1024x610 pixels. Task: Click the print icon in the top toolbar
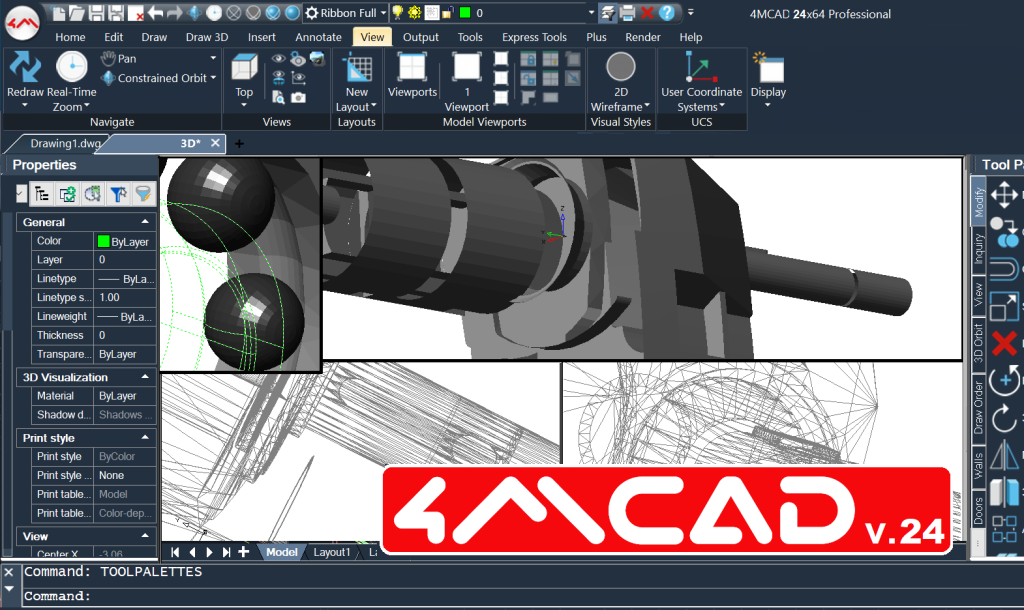[627, 13]
